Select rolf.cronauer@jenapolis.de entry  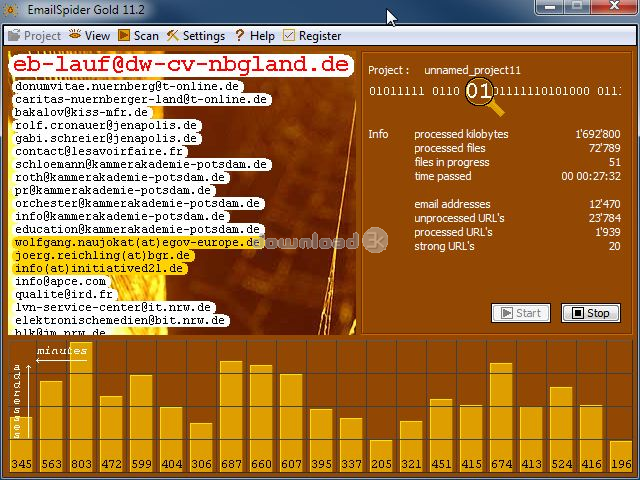pyautogui.click(x=106, y=125)
